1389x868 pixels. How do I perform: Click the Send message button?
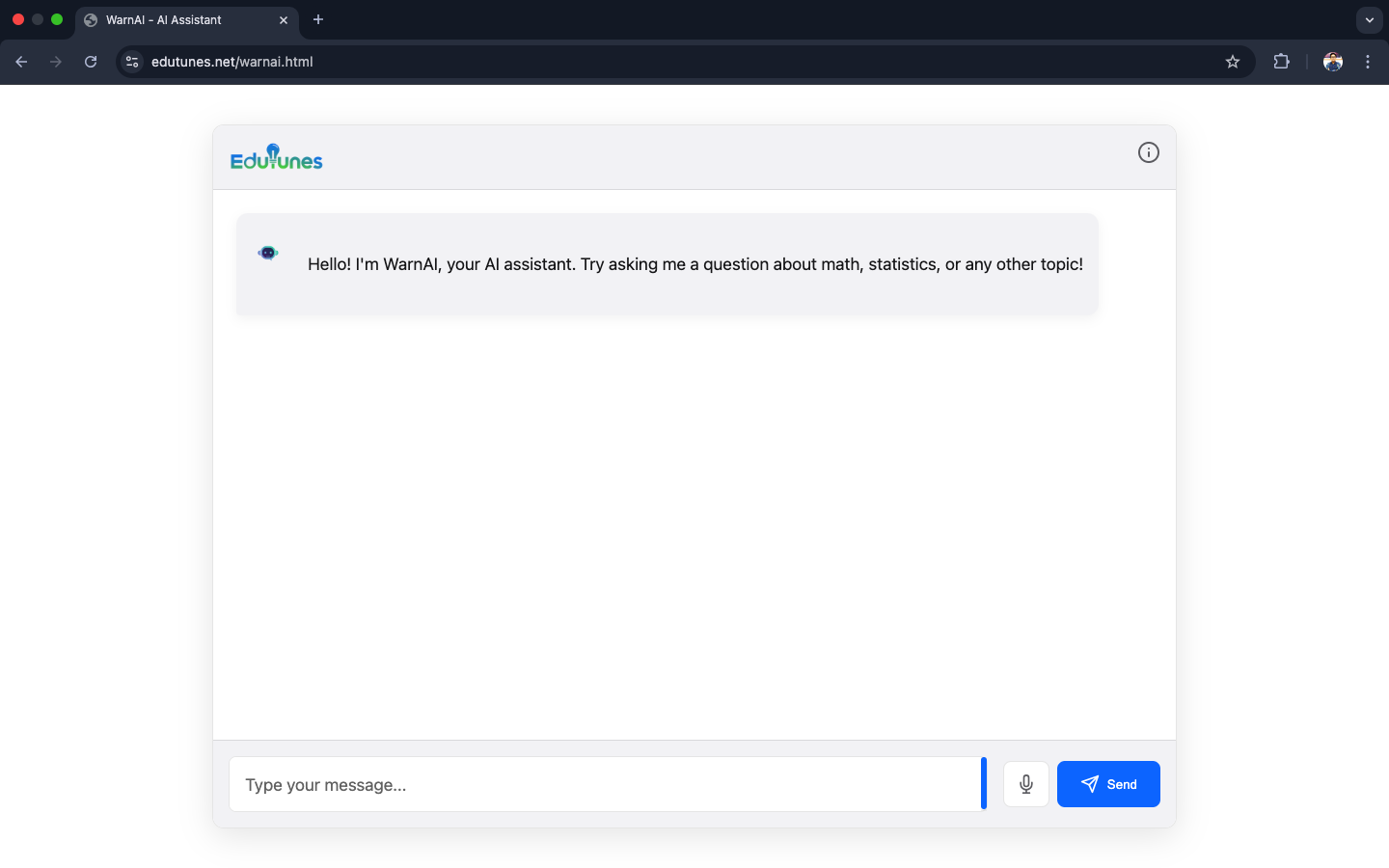[1108, 784]
